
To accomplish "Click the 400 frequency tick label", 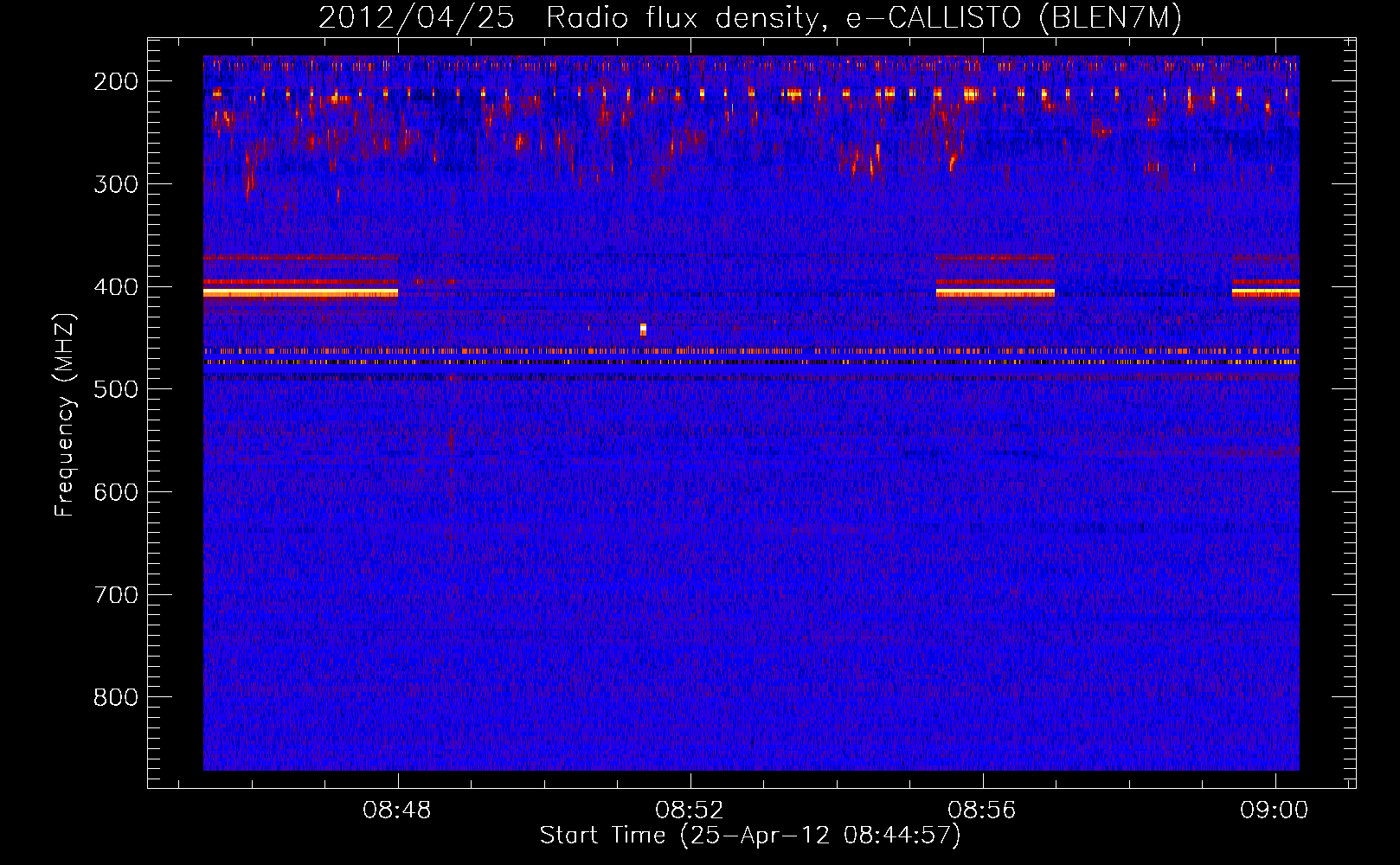I will [x=116, y=287].
